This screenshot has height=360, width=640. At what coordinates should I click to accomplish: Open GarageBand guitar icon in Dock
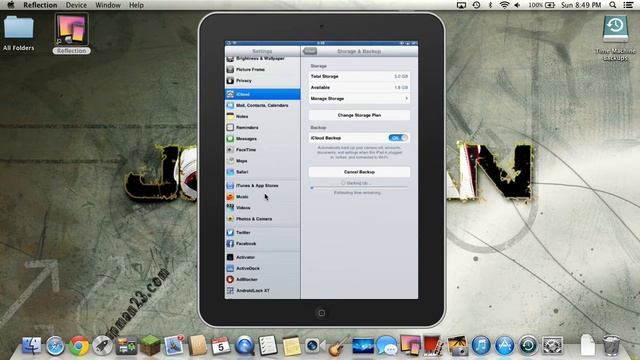pyautogui.click(x=339, y=346)
